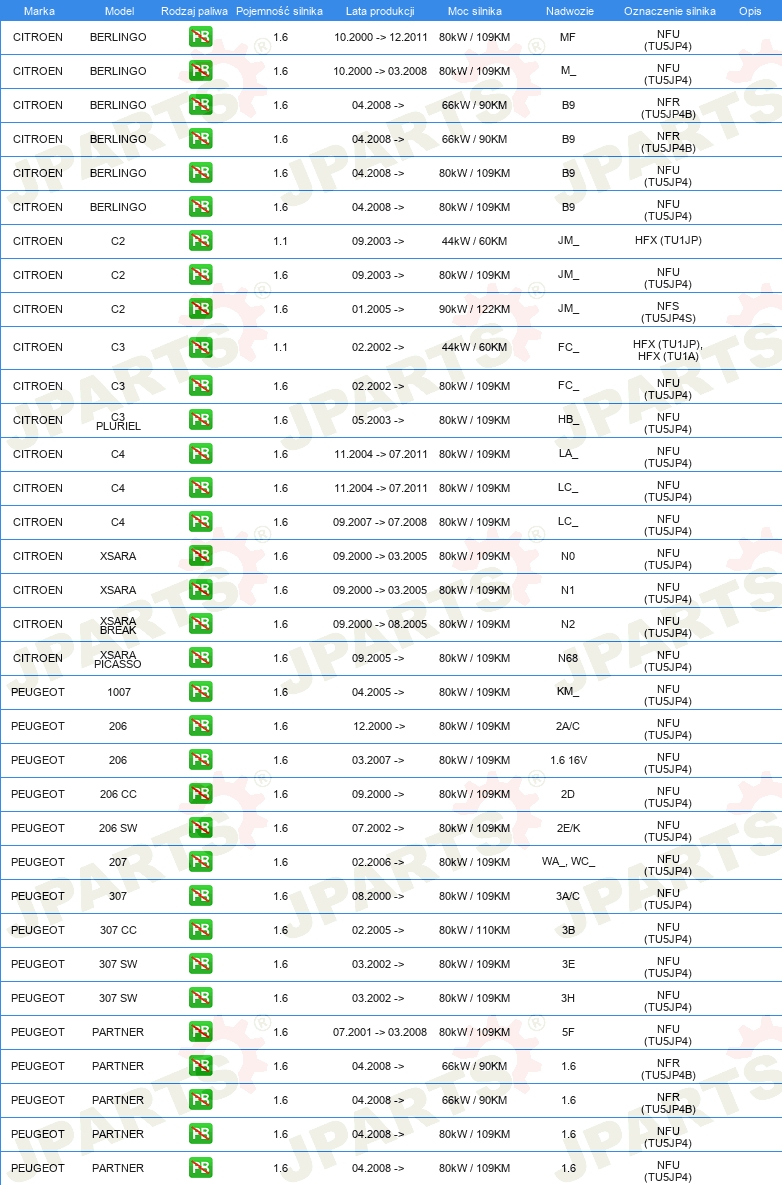Click the fuel type icon in the Berlingo MF row

[x=200, y=37]
